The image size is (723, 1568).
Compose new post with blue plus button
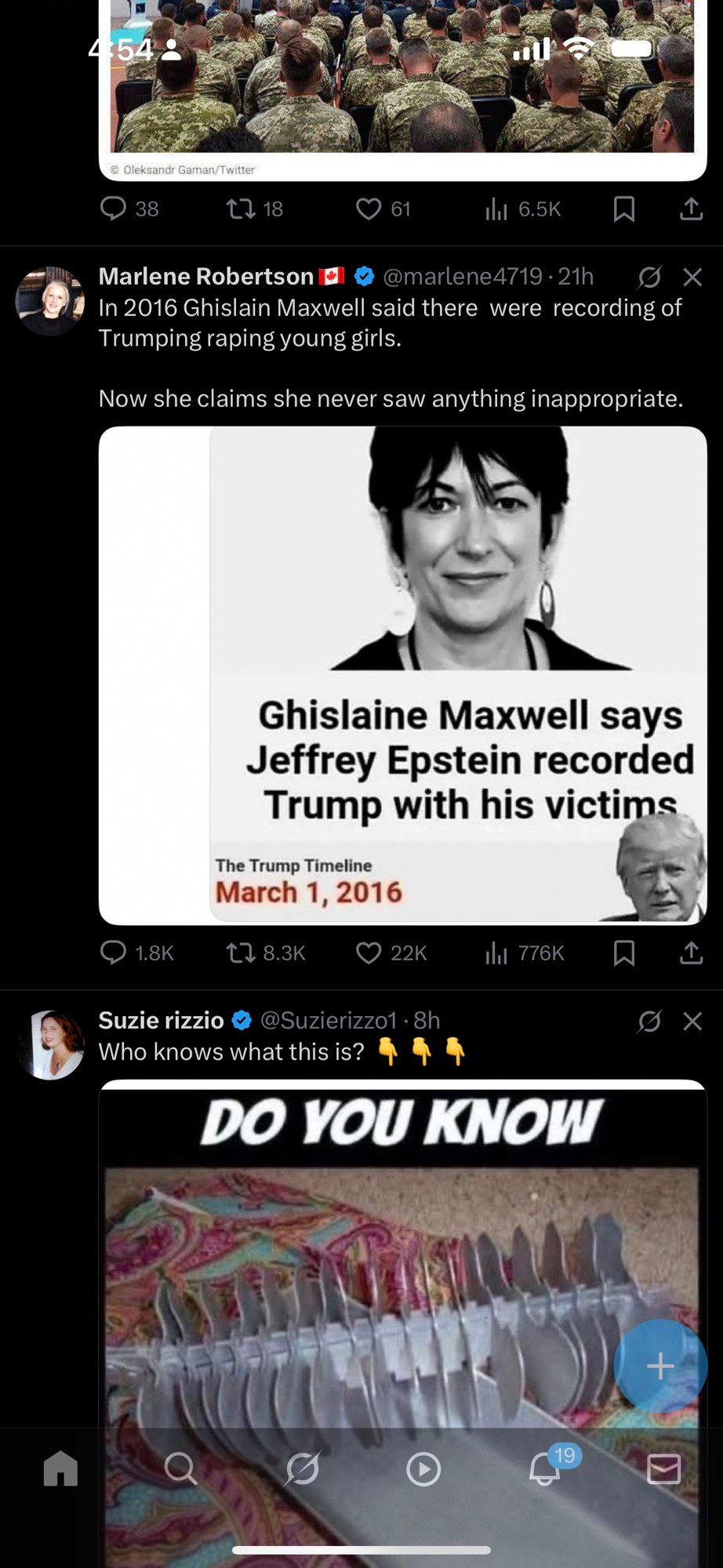pos(660,1366)
